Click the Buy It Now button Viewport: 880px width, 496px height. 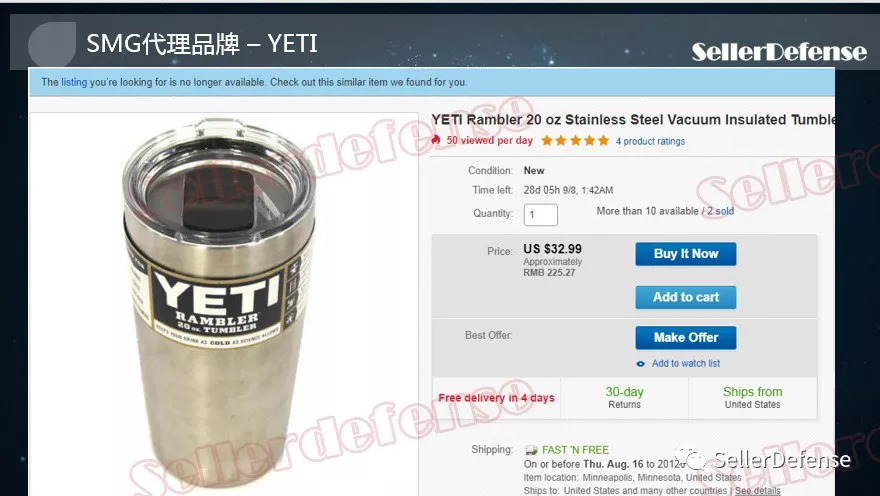pyautogui.click(x=685, y=254)
